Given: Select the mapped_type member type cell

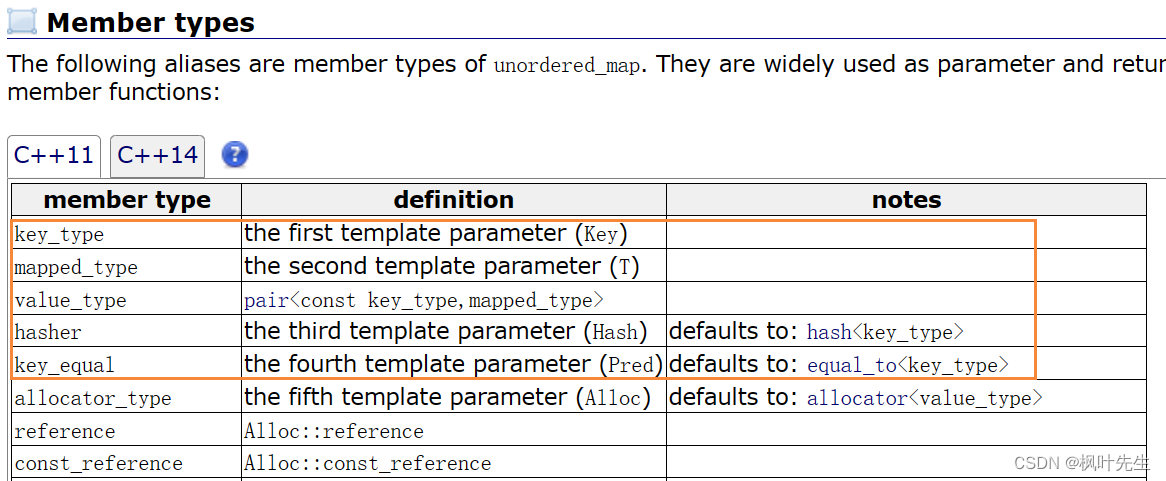Looking at the screenshot, I should point(126,266).
